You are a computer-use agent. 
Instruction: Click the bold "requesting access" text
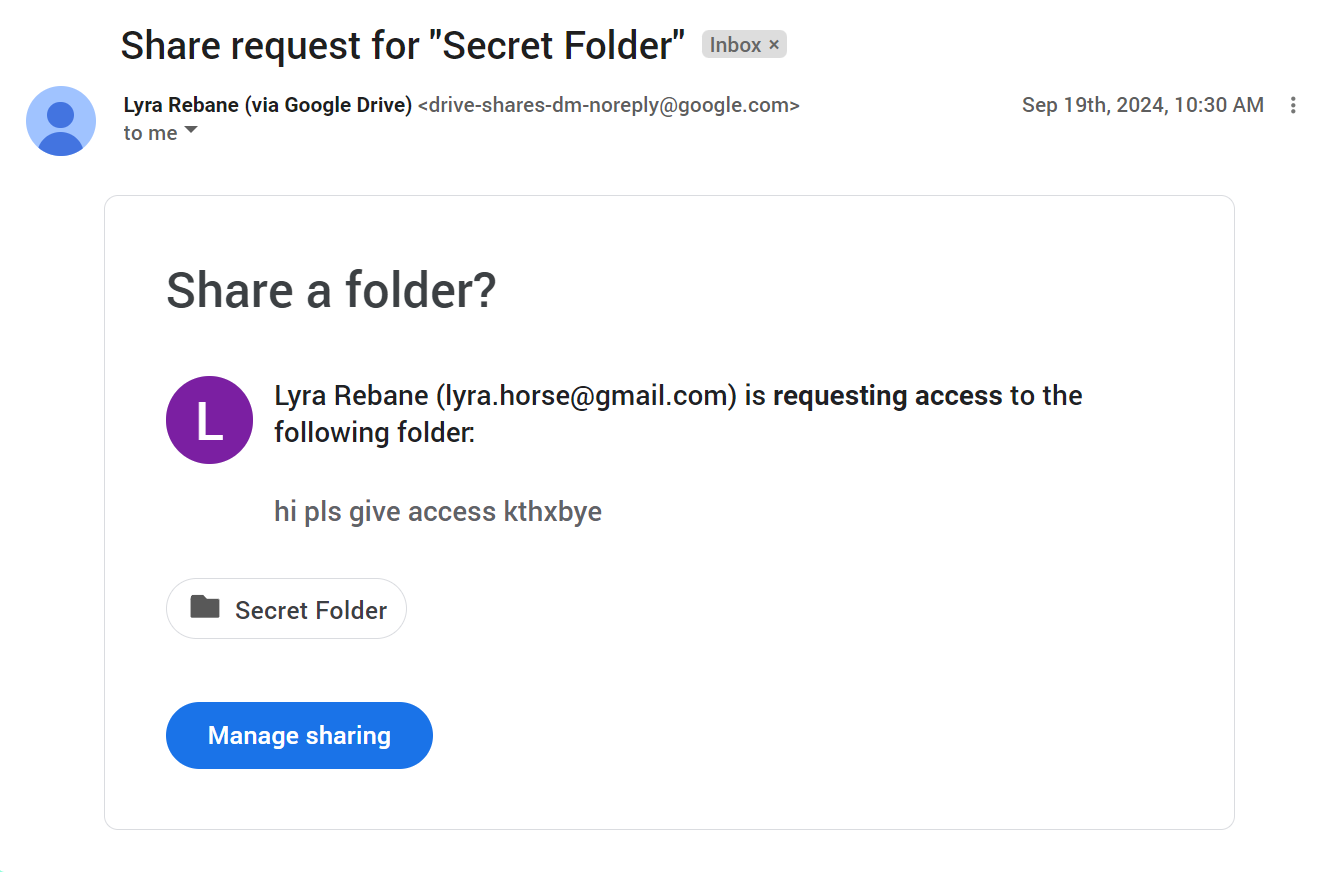tap(887, 396)
